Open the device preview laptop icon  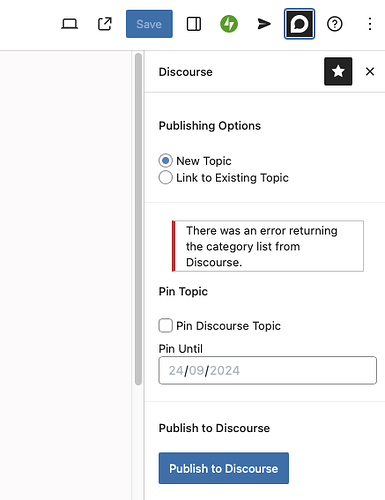pyautogui.click(x=70, y=24)
